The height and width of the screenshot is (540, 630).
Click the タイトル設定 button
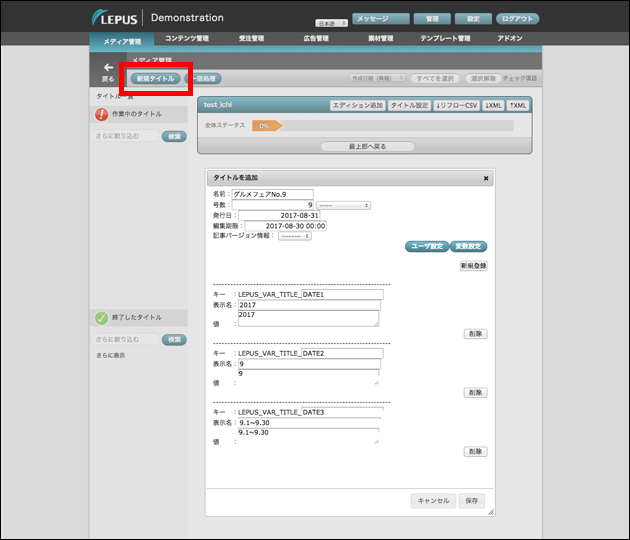pyautogui.click(x=409, y=105)
